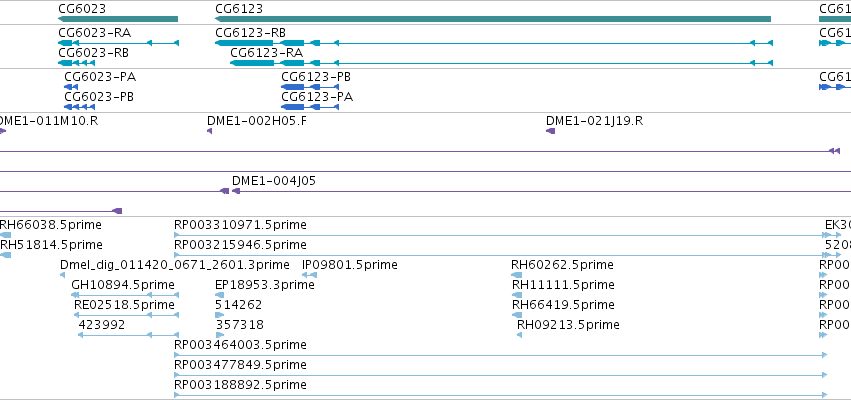851x400 pixels.
Task: Select the RP003188892.5prime EST
Action: pyautogui.click(x=500, y=395)
